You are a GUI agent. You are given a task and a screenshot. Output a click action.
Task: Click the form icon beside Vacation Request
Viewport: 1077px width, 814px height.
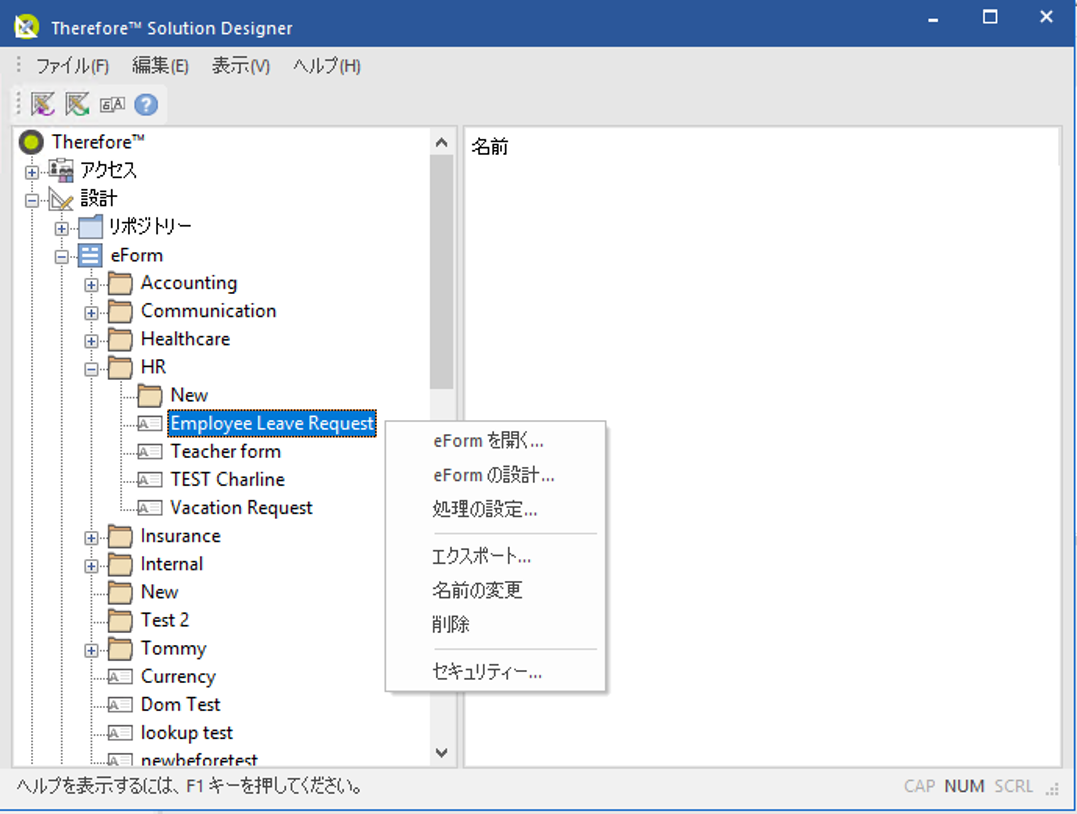coord(150,508)
